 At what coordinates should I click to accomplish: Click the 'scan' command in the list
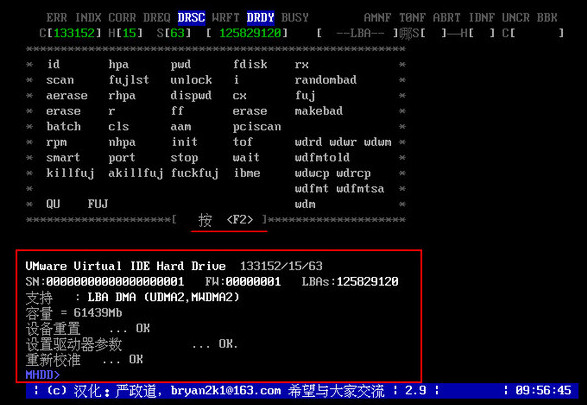click(x=60, y=80)
